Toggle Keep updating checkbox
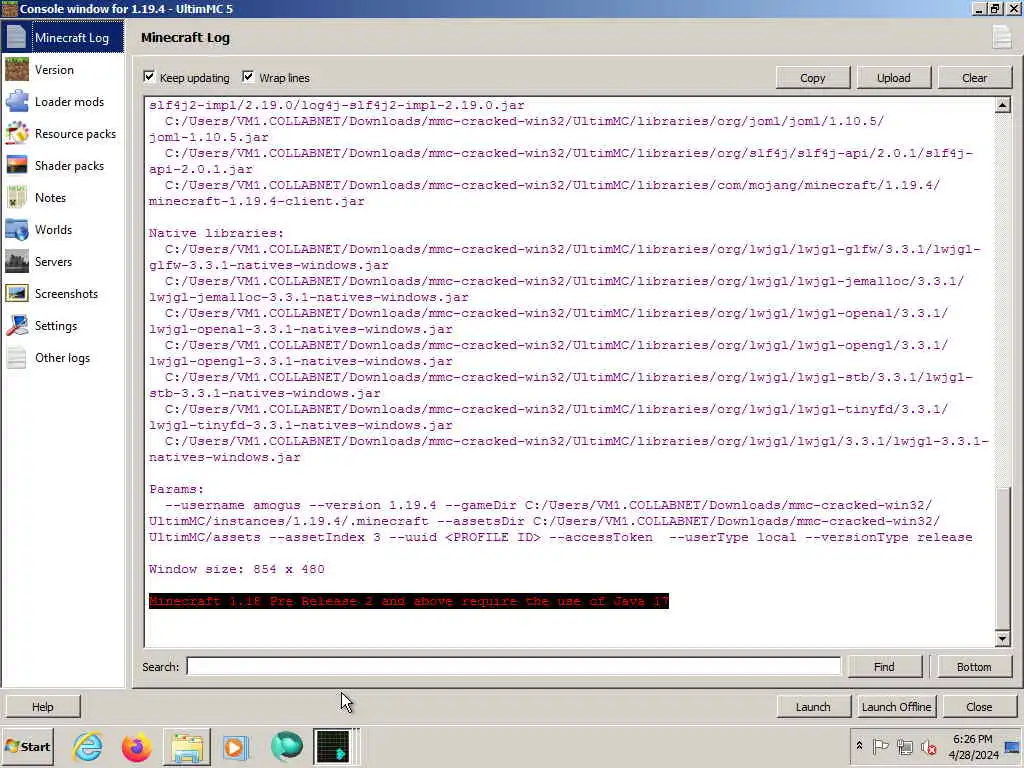Screen dimensions: 1024x768 pos(150,77)
